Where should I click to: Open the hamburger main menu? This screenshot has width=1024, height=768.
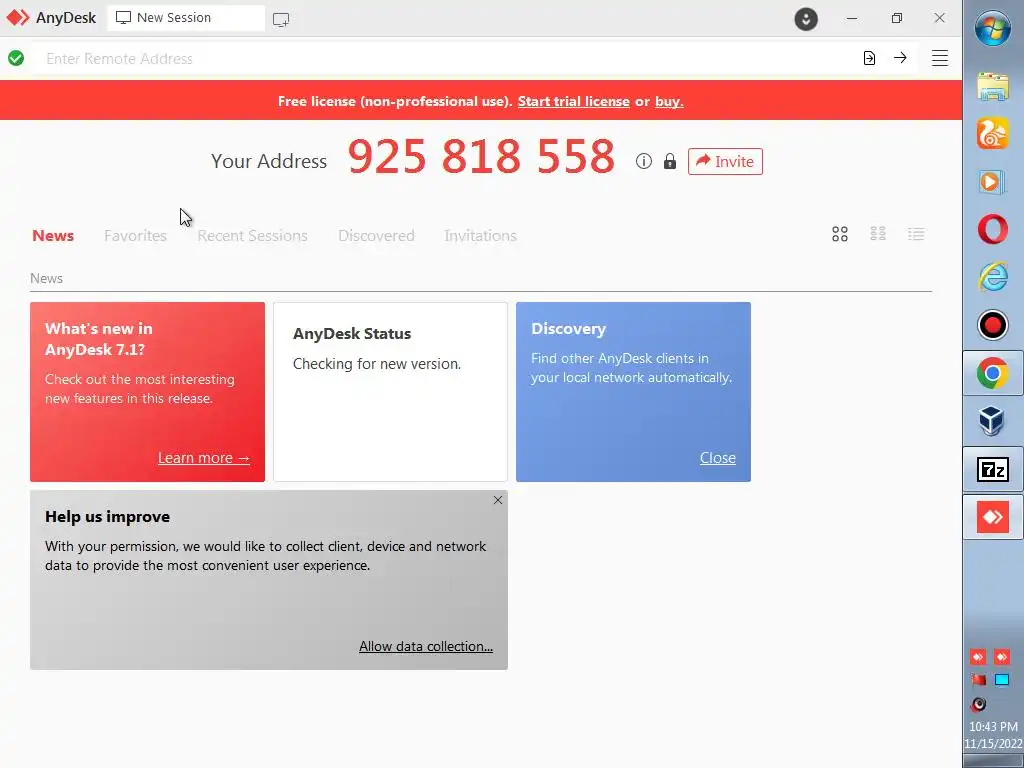coord(940,58)
